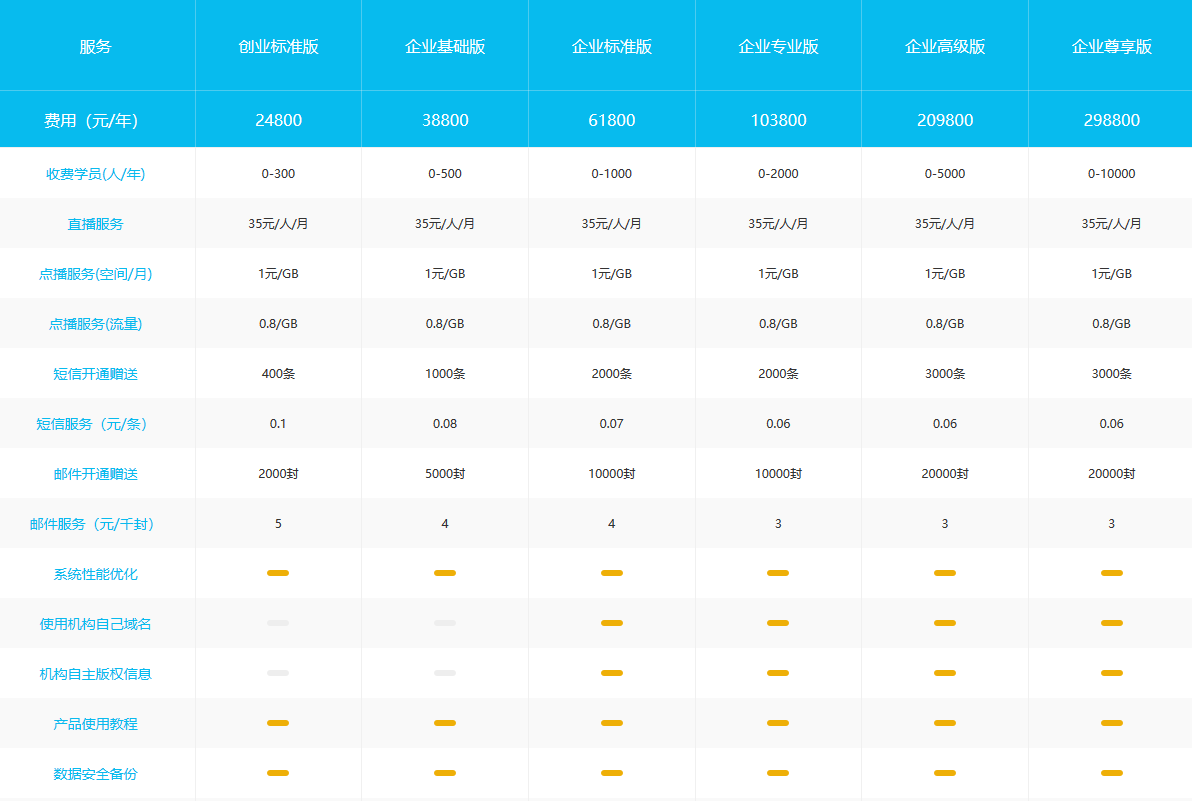The image size is (1192, 801).
Task: Click the 数据安全备份 orange mark under 企业专业版
Action: pyautogui.click(x=778, y=773)
